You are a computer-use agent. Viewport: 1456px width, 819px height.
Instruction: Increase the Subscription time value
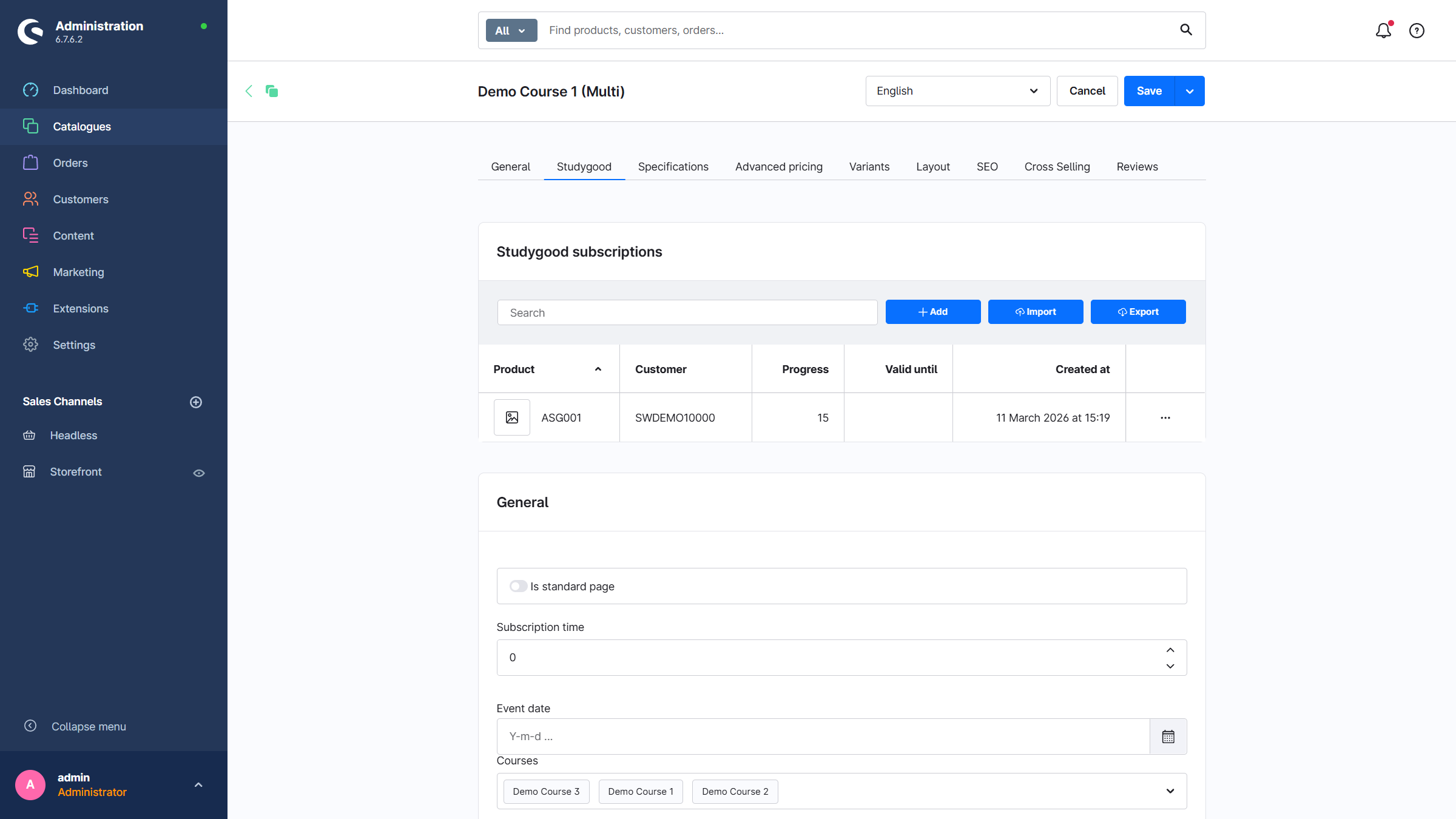tap(1170, 650)
